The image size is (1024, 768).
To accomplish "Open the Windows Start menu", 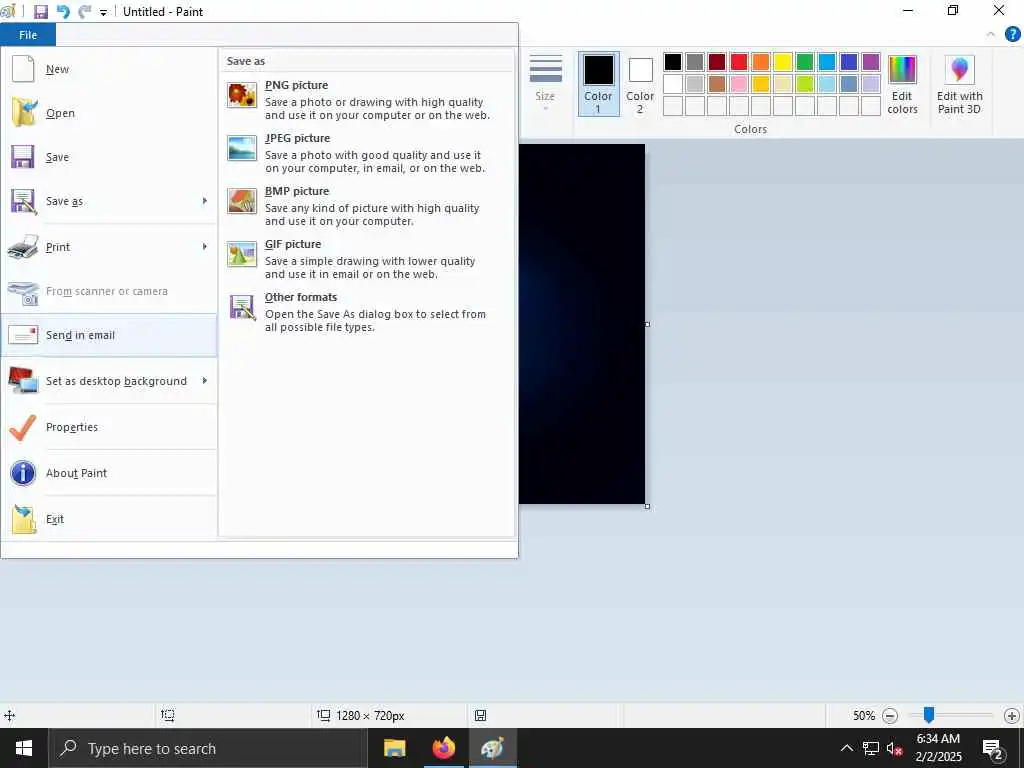I will click(x=24, y=748).
